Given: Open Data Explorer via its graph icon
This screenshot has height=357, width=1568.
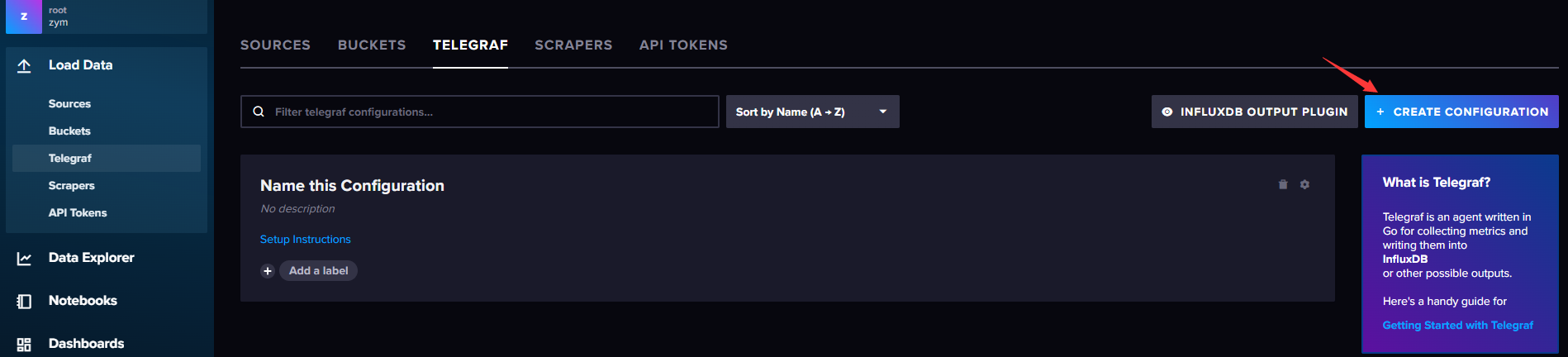Looking at the screenshot, I should click(x=24, y=258).
